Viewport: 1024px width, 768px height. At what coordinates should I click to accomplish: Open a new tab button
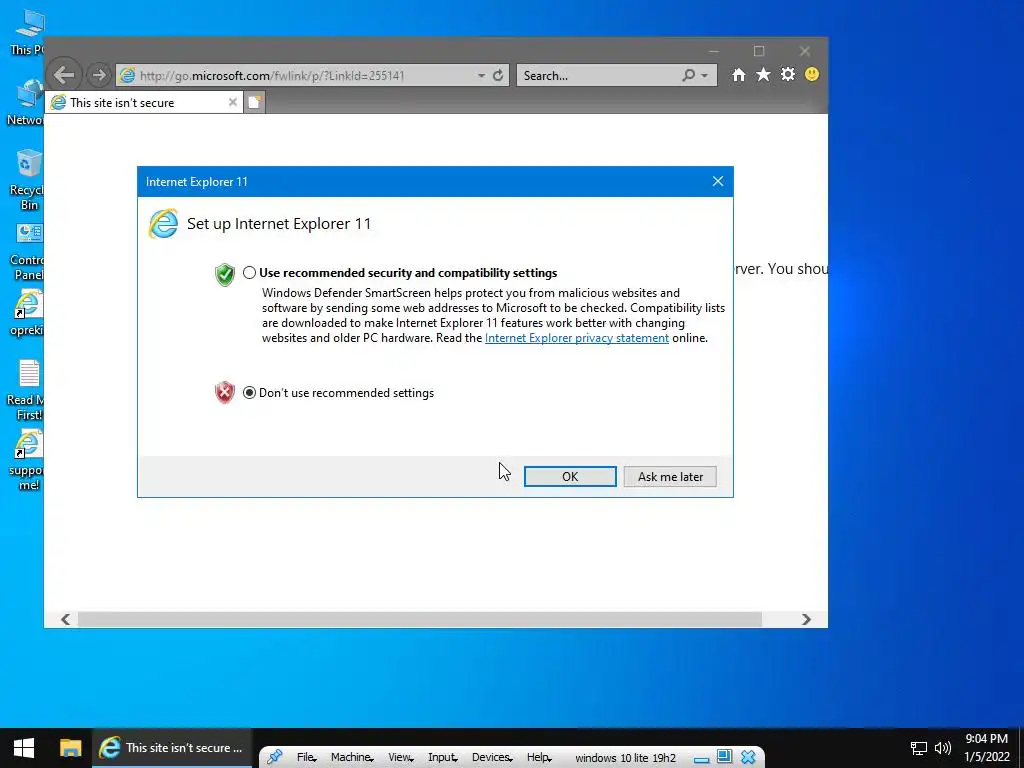coord(255,103)
